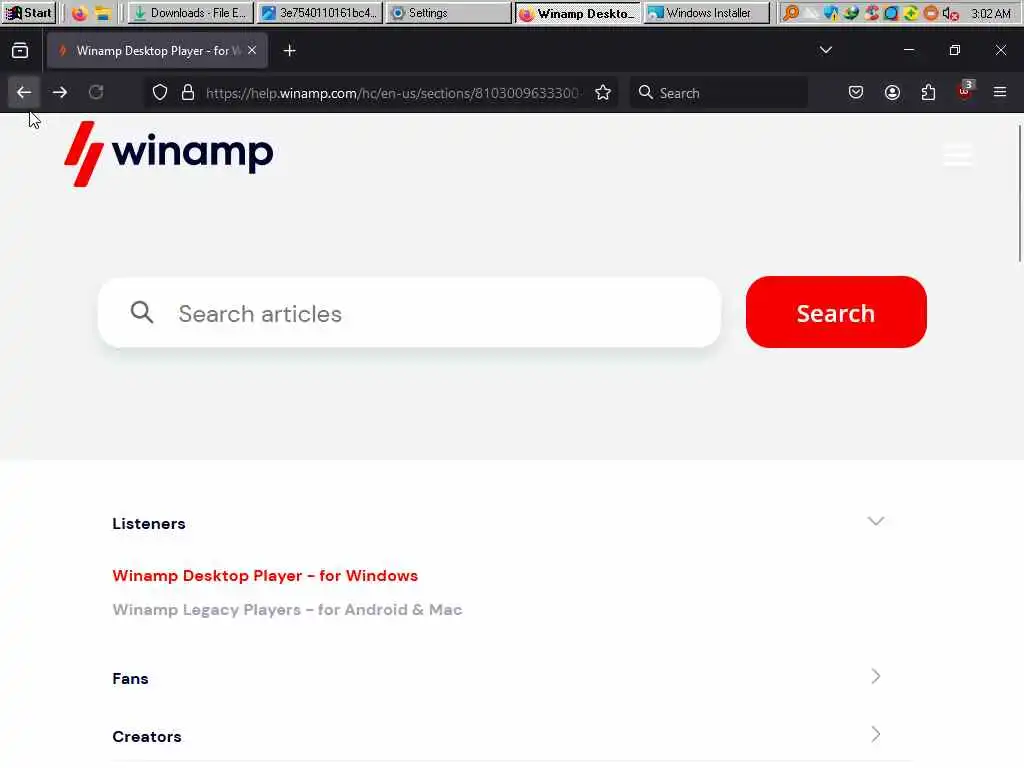Screen dimensions: 1024x768
Task: Restore down the Firefox window
Action: [955, 50]
